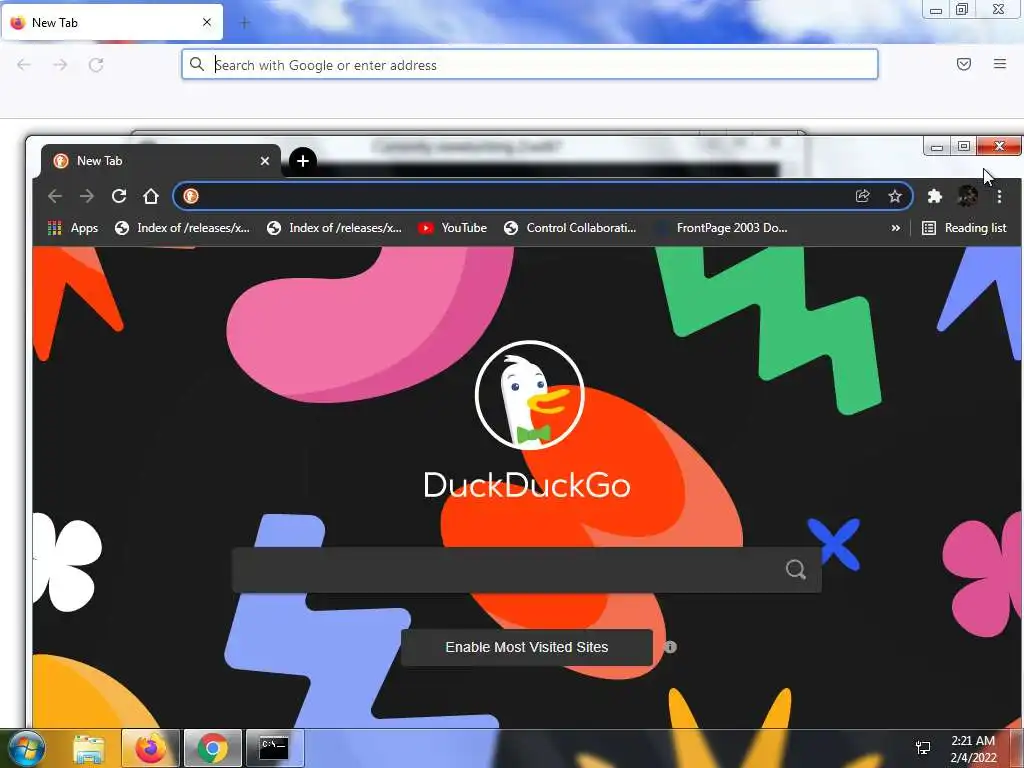The image size is (1024, 768).
Task: Open second Index of /releases bookmark
Action: (334, 228)
